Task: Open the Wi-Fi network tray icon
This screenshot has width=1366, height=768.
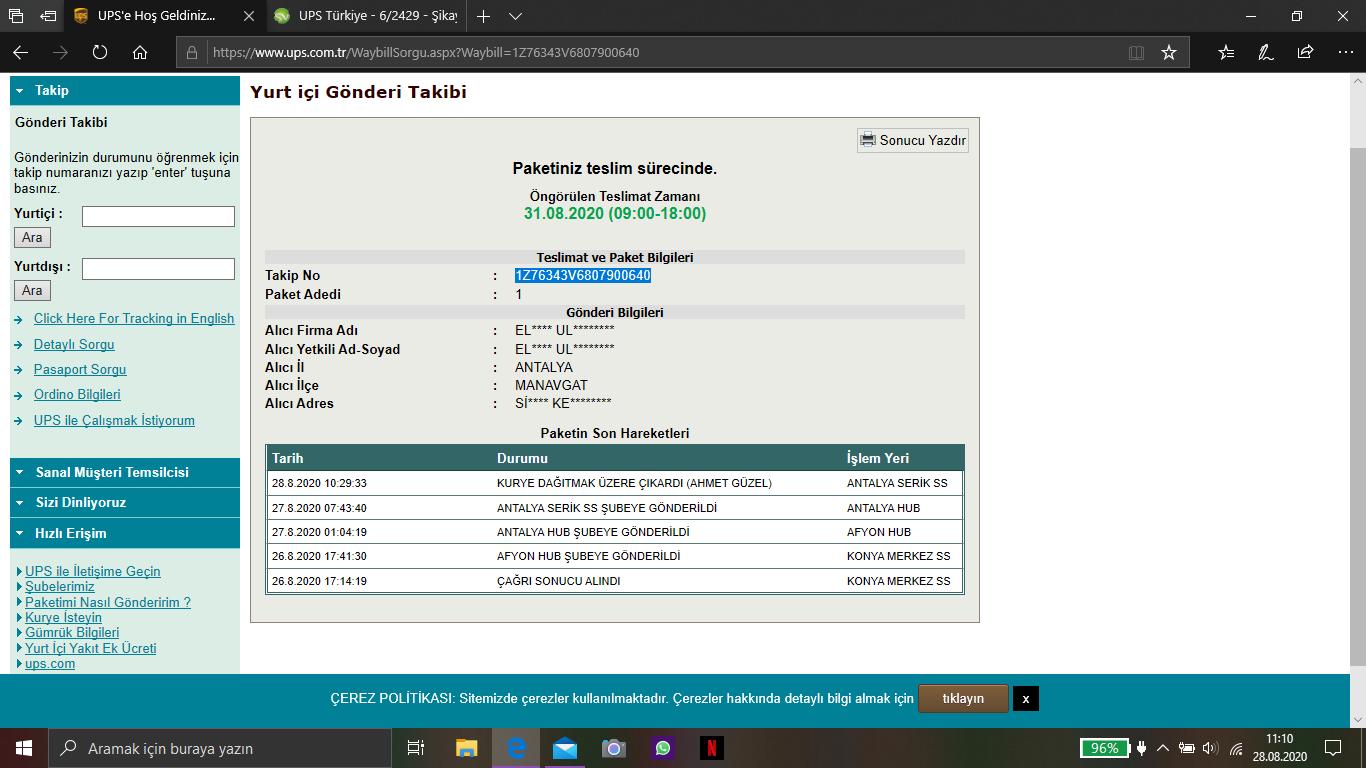Action: click(1236, 748)
